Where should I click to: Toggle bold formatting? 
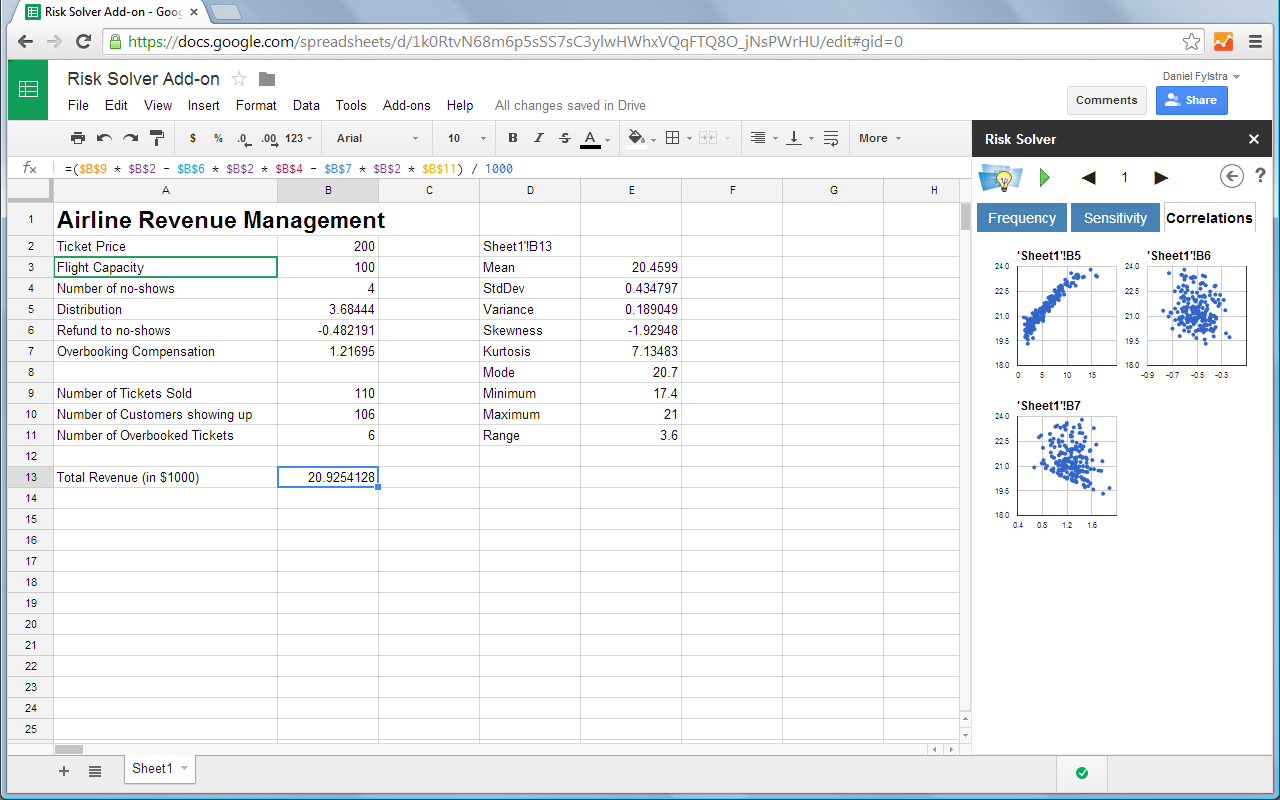513,138
